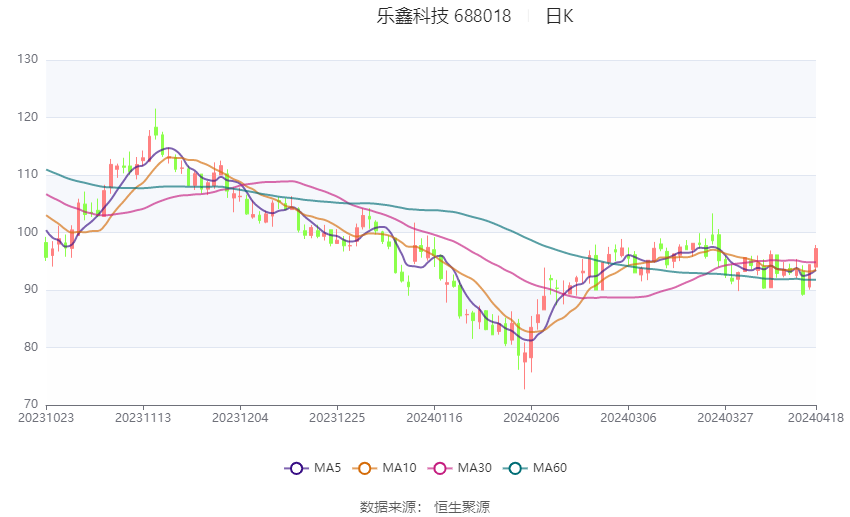The width and height of the screenshot is (850, 517).
Task: Click the y-axis value 110
Action: click(28, 175)
